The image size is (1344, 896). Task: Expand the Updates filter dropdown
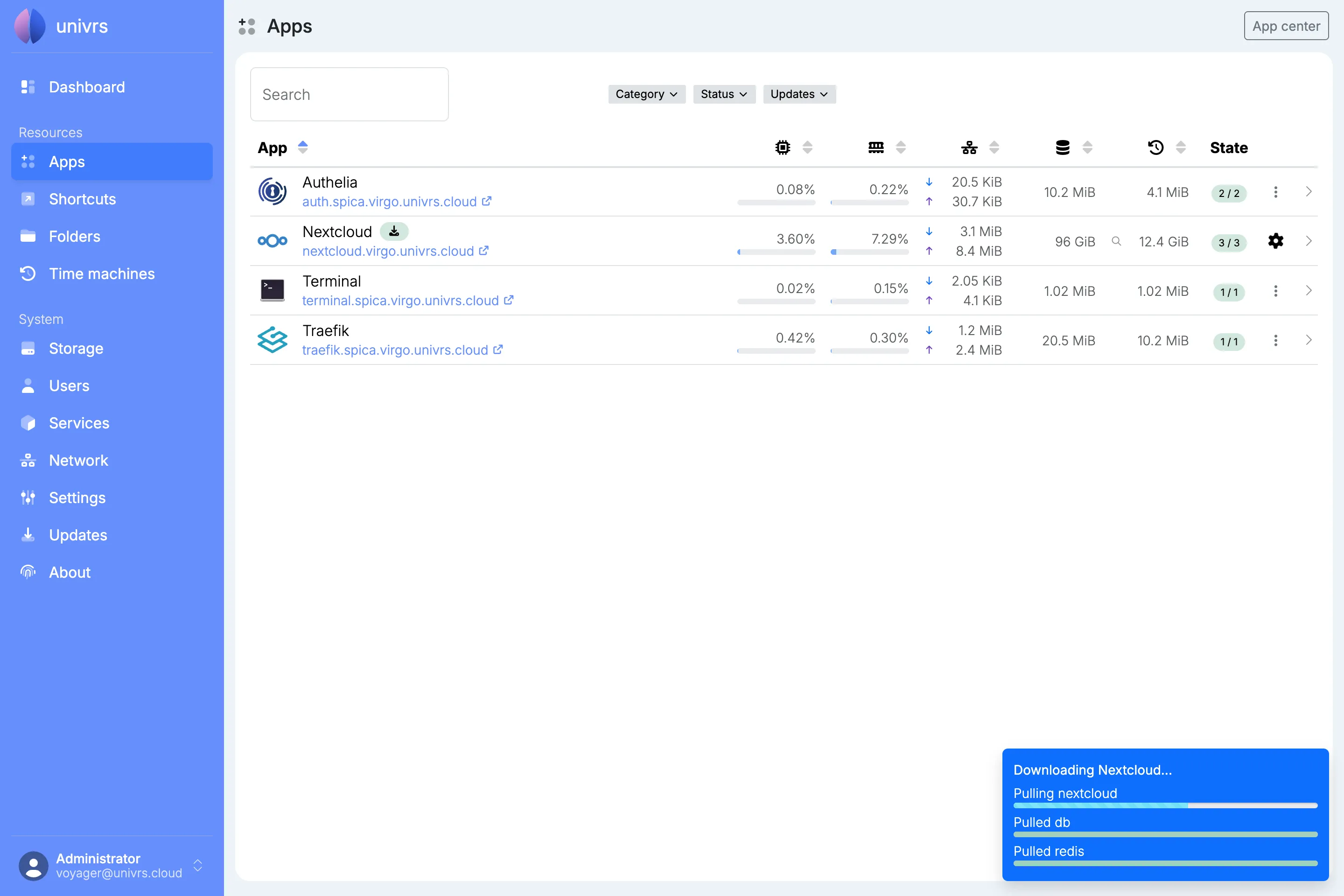(799, 94)
